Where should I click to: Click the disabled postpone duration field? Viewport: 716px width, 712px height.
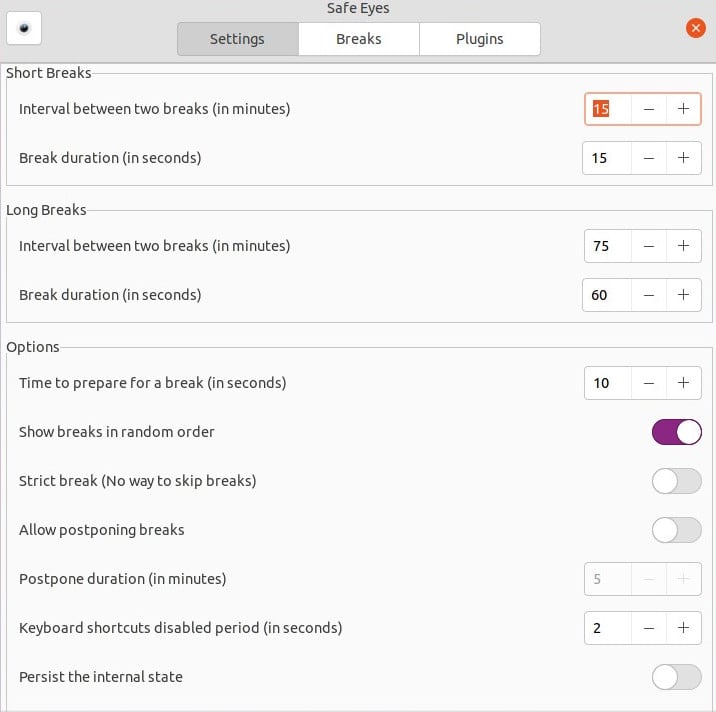[608, 579]
